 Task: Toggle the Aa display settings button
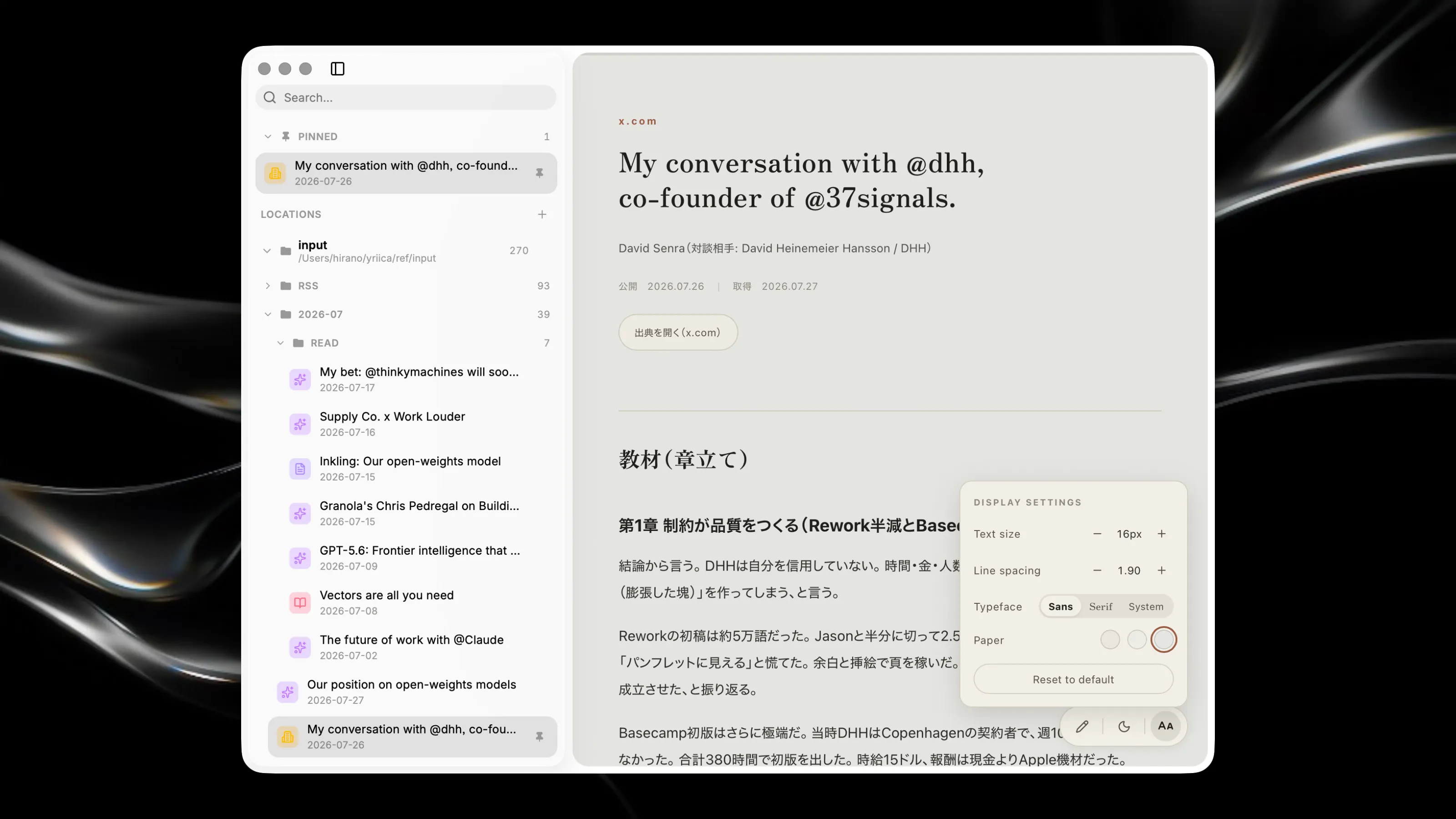pyautogui.click(x=1165, y=726)
